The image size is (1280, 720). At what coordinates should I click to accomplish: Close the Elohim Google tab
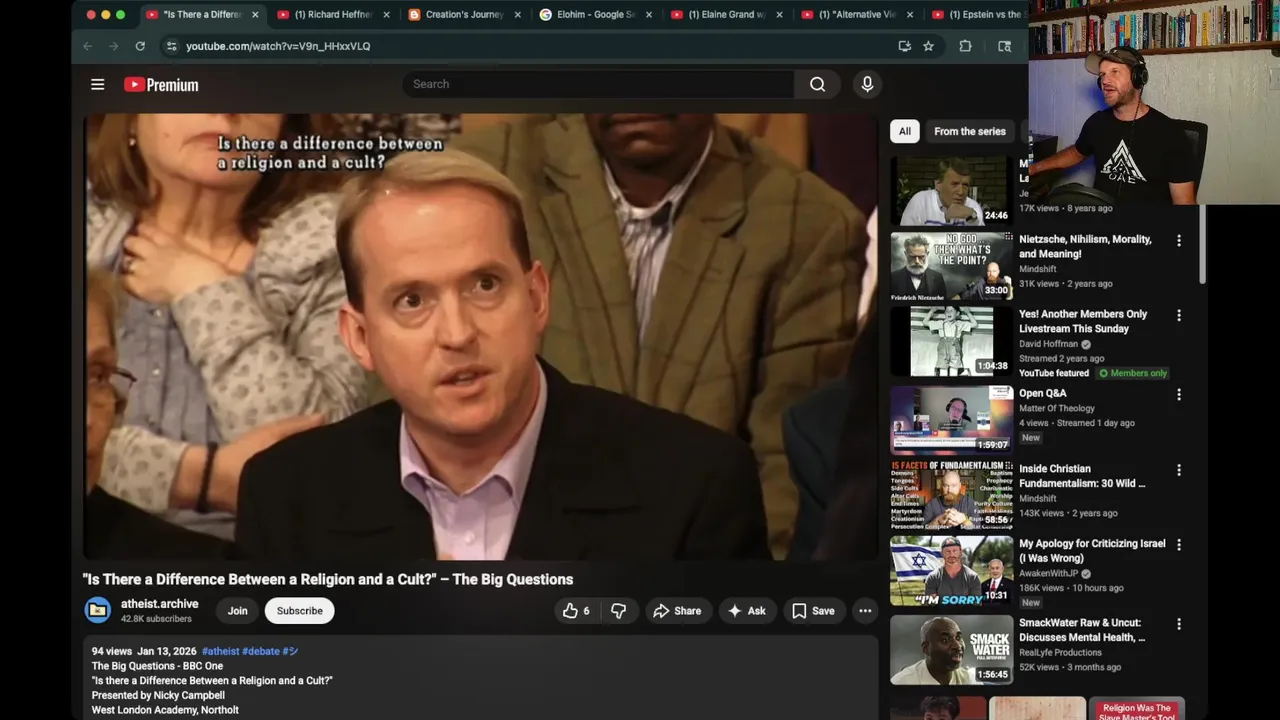point(649,15)
